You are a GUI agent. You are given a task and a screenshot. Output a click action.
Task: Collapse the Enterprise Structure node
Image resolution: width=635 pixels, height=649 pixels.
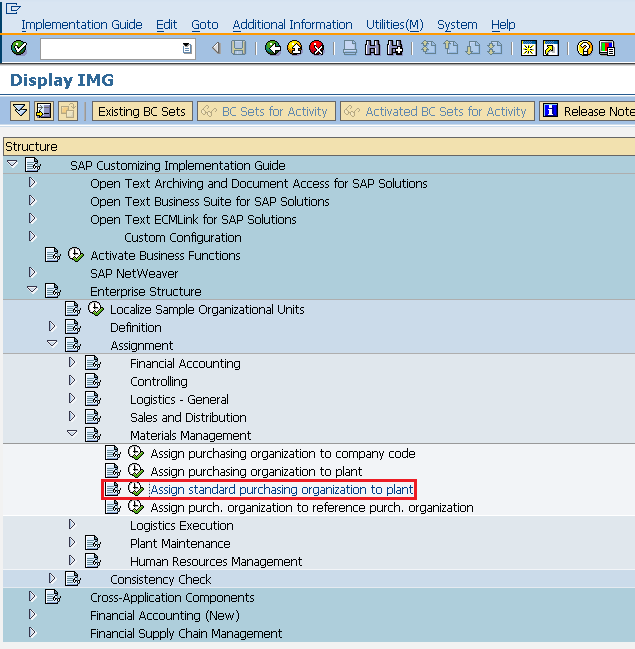32,290
